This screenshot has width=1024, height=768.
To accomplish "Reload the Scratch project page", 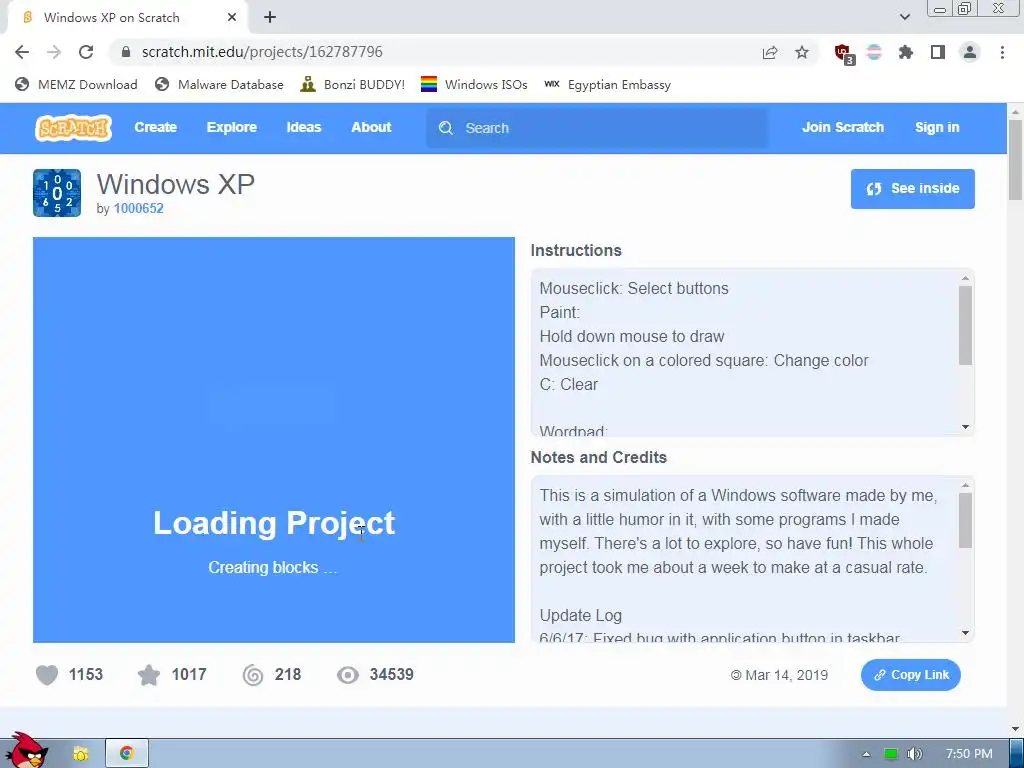I will coord(86,52).
